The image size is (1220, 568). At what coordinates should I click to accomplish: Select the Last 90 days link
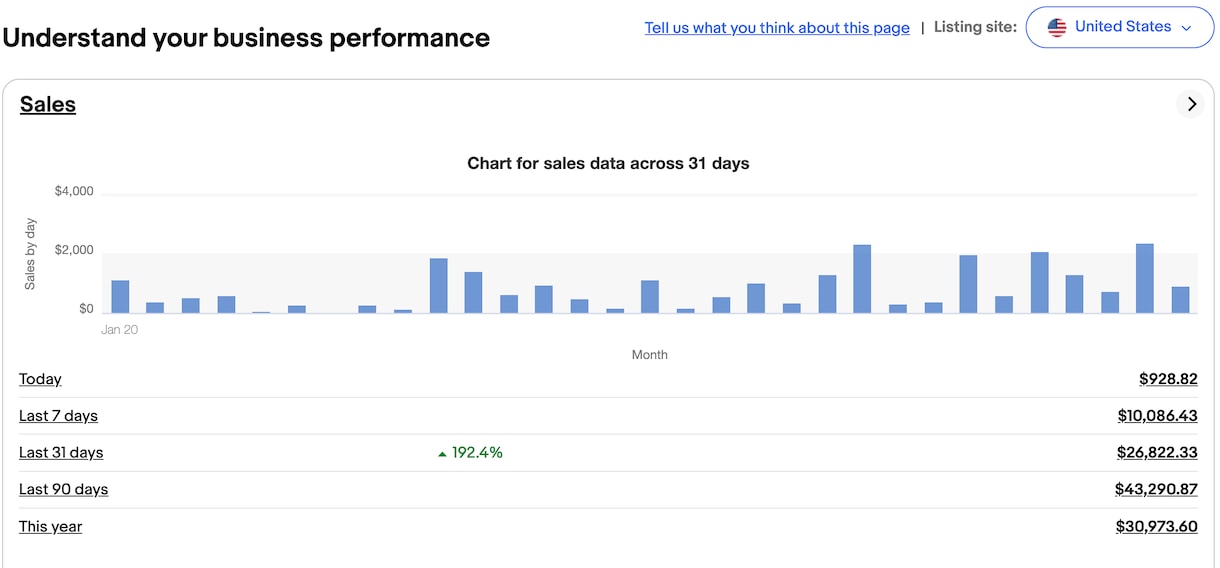[x=63, y=490]
